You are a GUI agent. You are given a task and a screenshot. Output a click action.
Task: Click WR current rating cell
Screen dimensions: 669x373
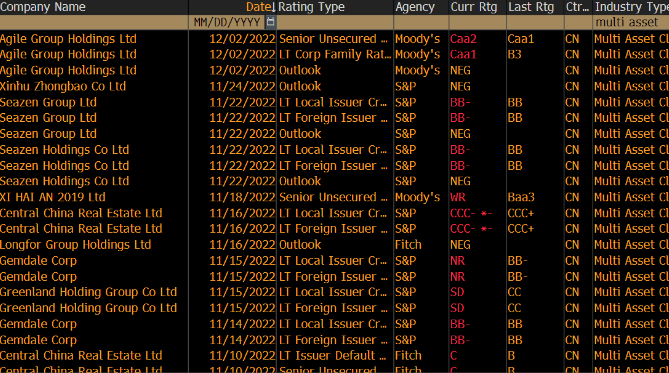(457, 197)
